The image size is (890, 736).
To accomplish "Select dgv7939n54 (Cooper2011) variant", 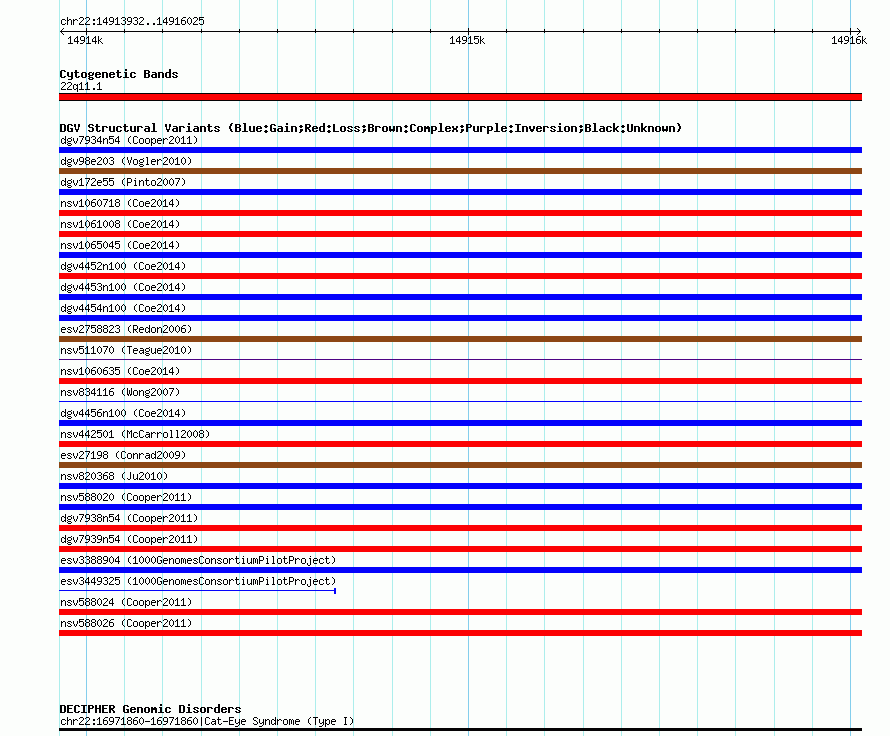I will (x=129, y=539).
